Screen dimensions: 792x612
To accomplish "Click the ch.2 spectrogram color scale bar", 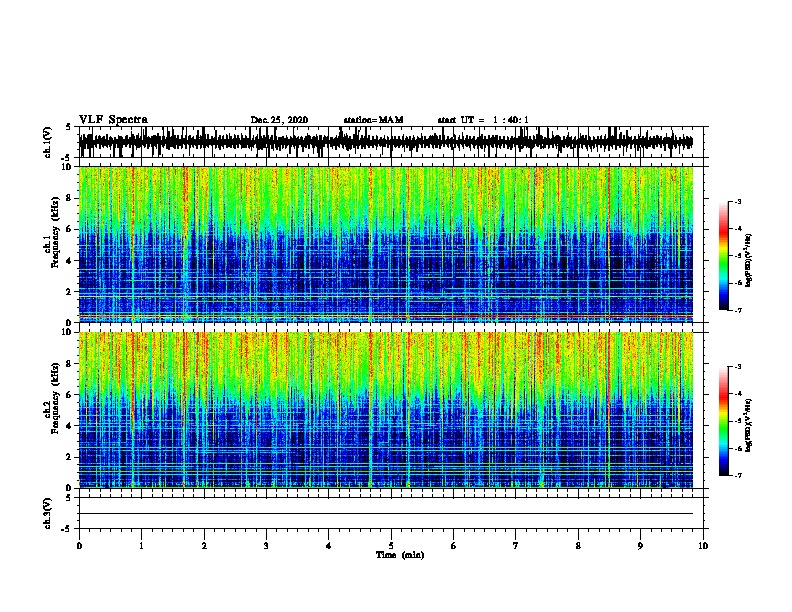I will click(723, 421).
